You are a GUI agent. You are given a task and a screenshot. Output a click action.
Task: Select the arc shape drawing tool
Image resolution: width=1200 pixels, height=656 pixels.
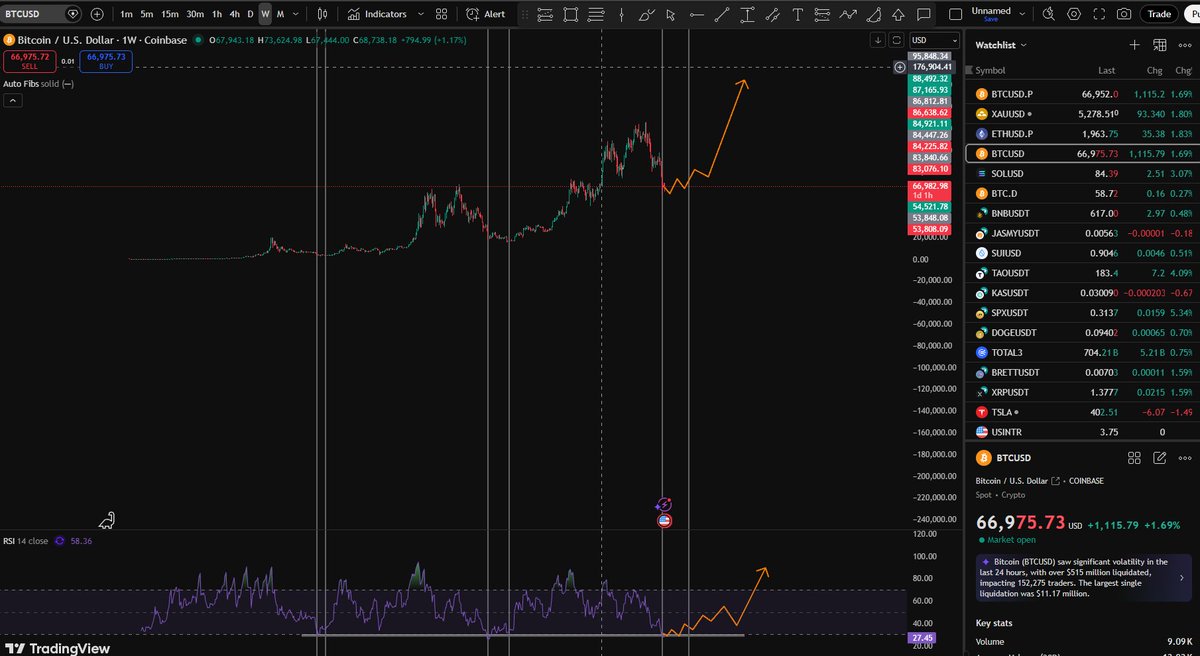click(x=873, y=14)
